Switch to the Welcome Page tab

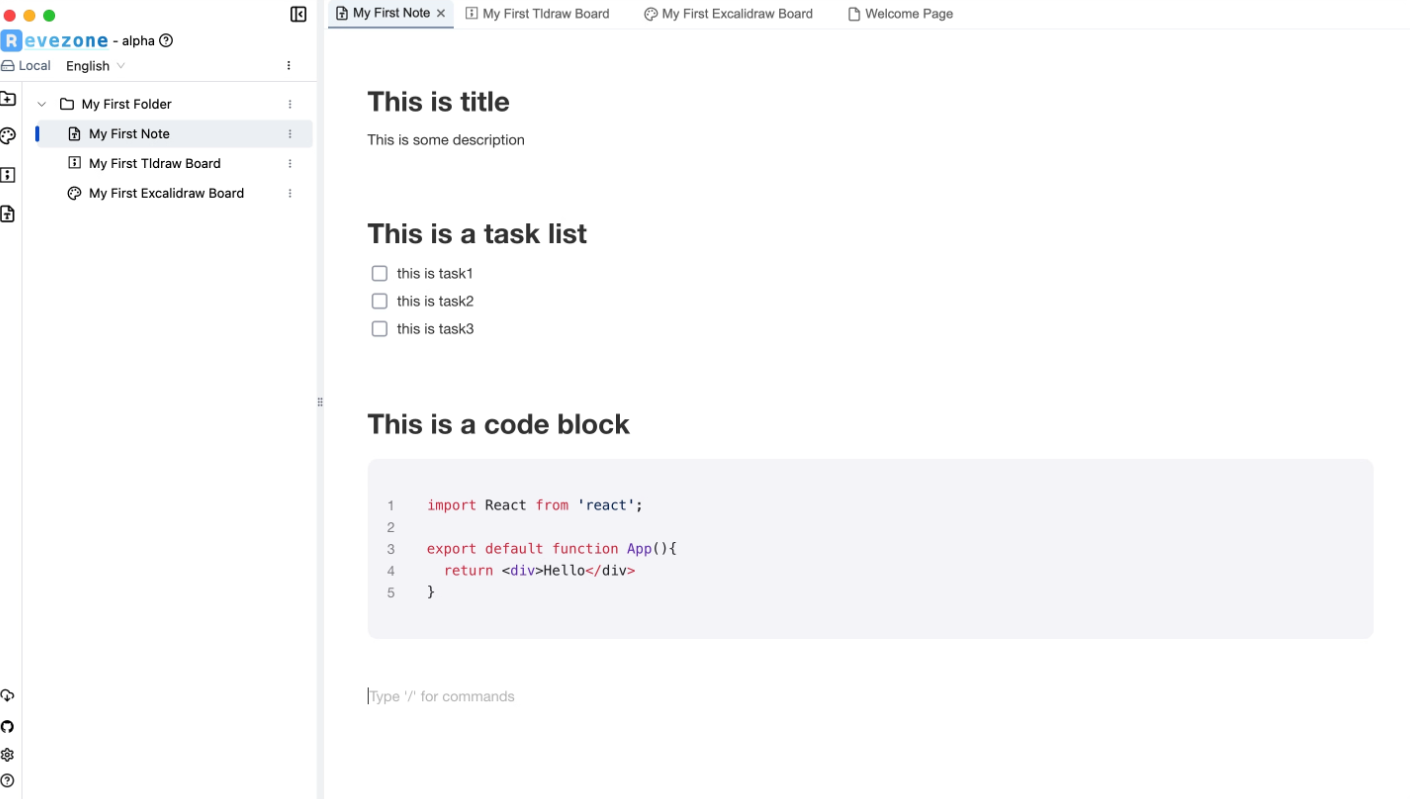coord(900,14)
